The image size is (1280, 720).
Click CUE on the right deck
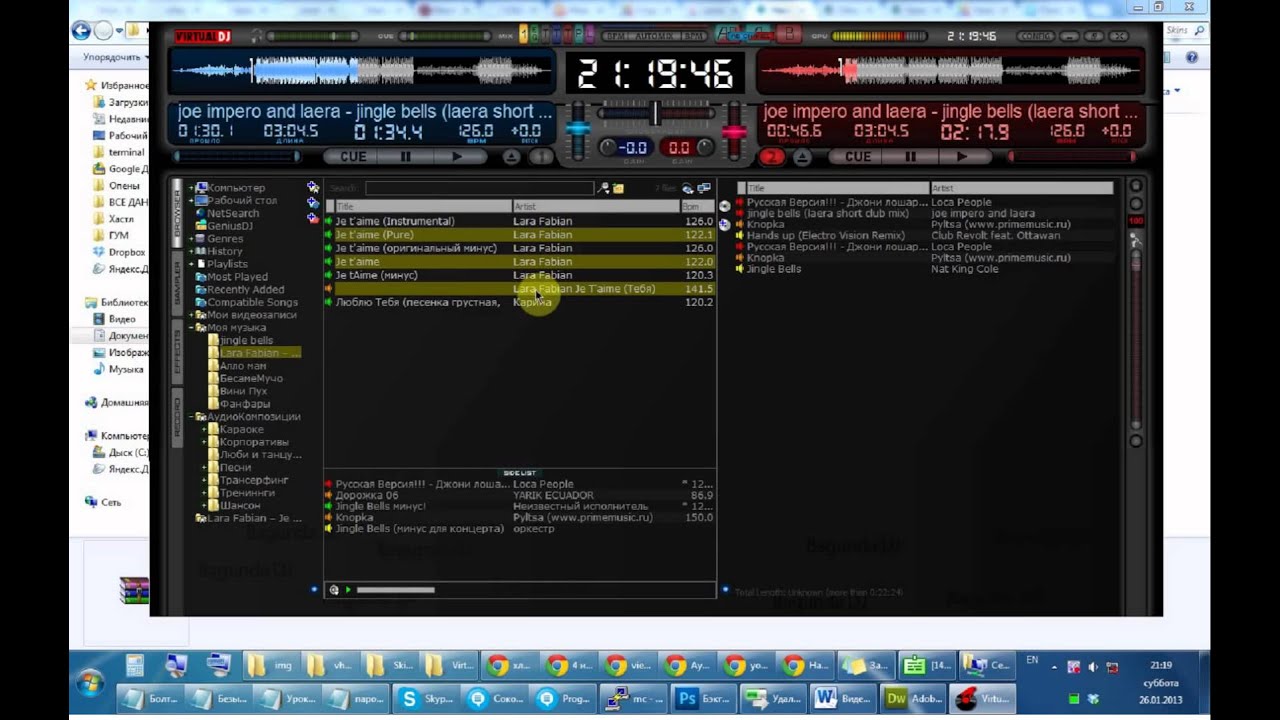pos(858,157)
